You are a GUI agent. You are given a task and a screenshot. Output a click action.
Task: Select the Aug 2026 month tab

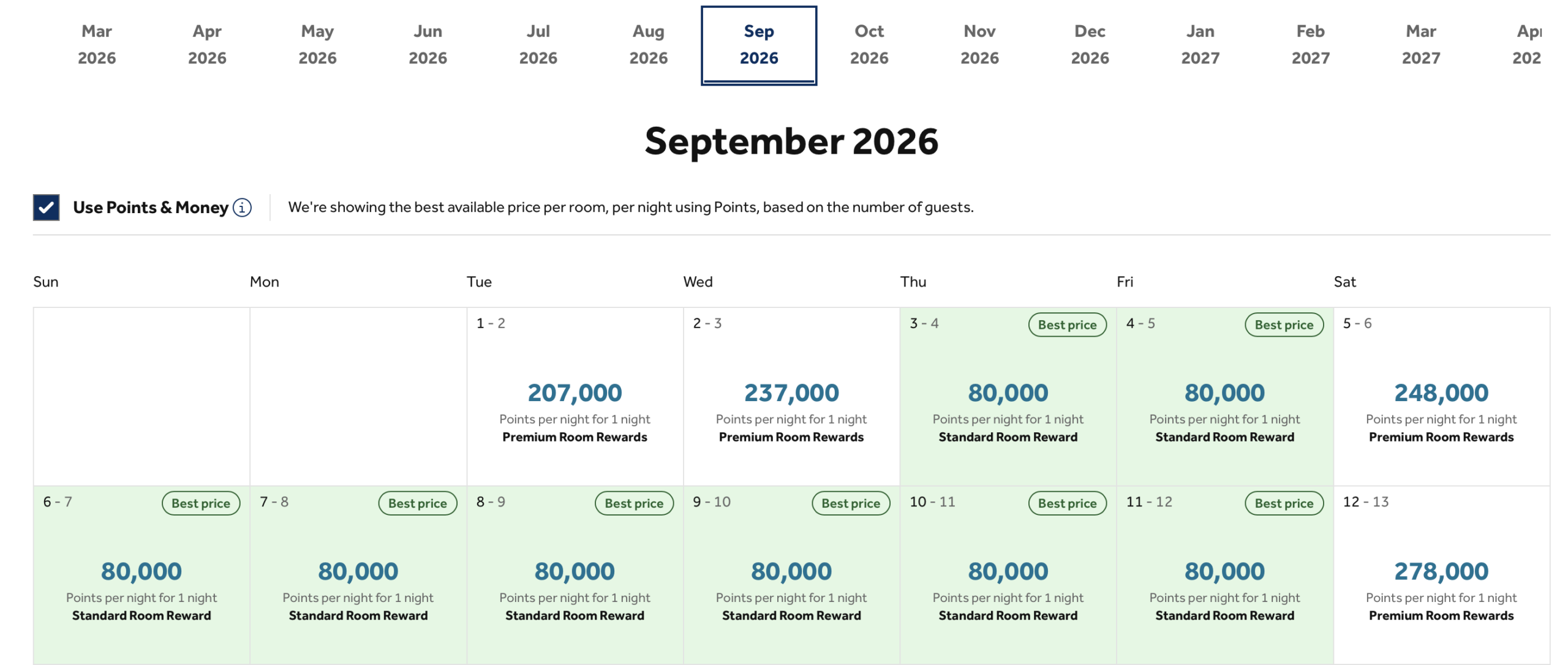[648, 45]
